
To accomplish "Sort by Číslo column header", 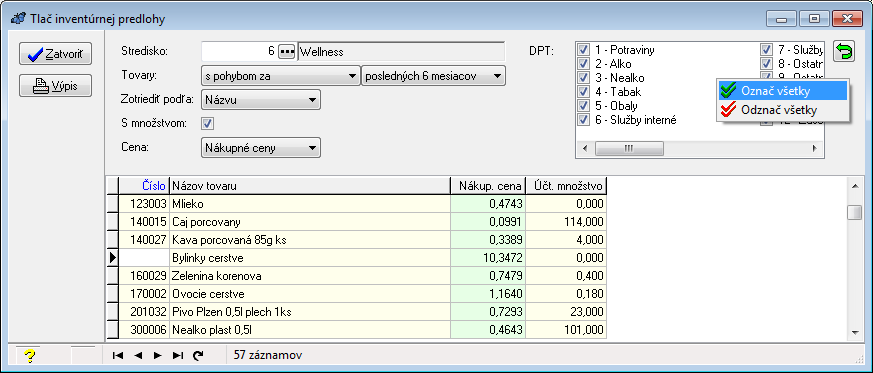I will tap(144, 186).
